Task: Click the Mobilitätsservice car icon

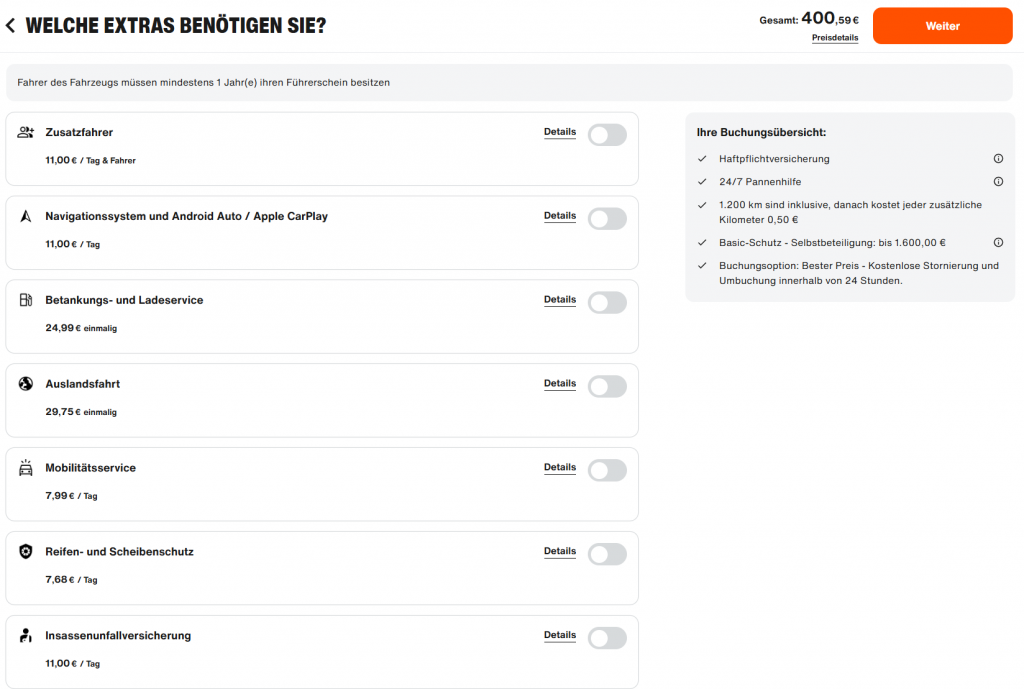Action: point(26,468)
